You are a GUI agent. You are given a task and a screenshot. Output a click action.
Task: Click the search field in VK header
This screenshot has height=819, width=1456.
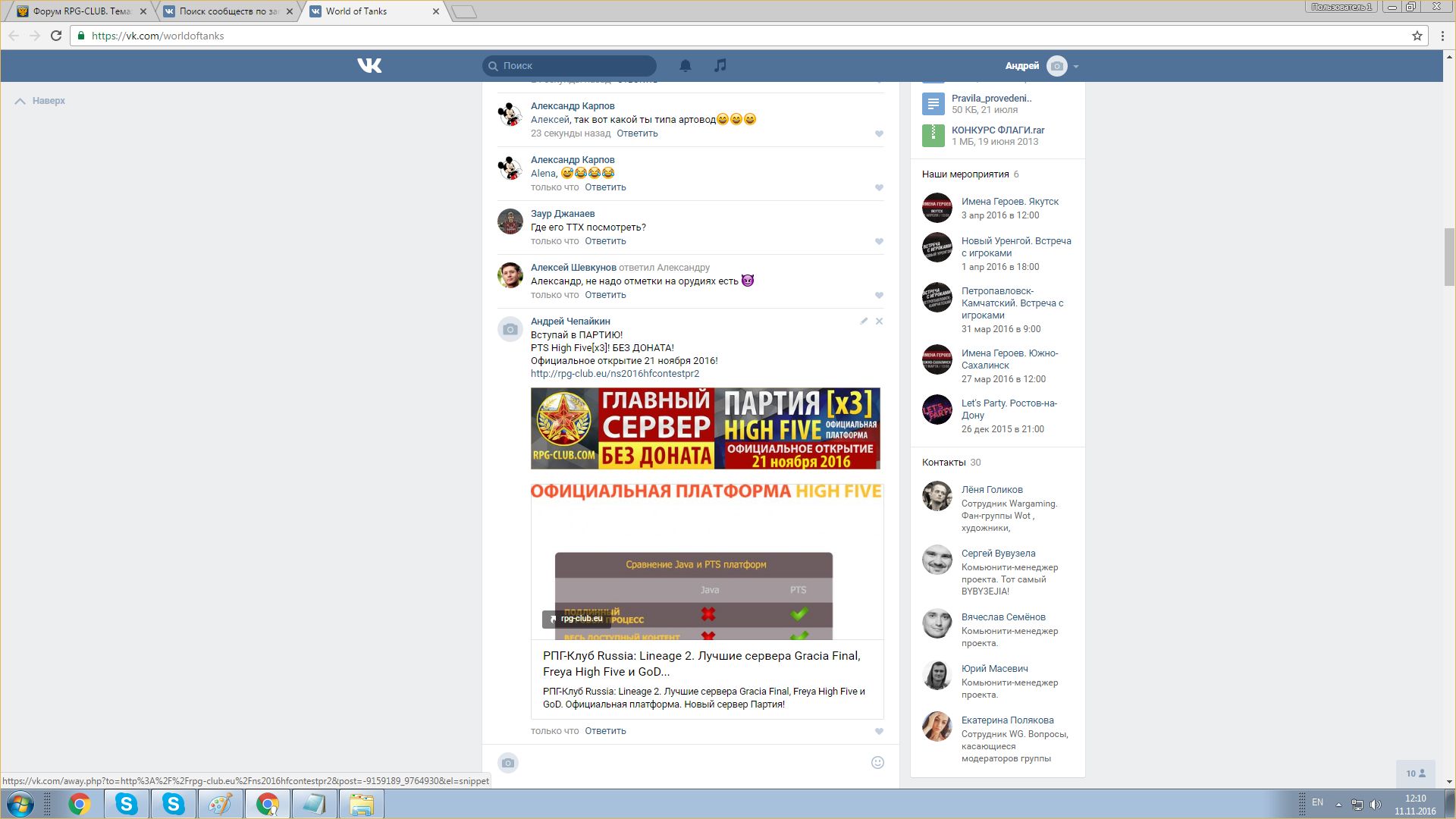570,66
